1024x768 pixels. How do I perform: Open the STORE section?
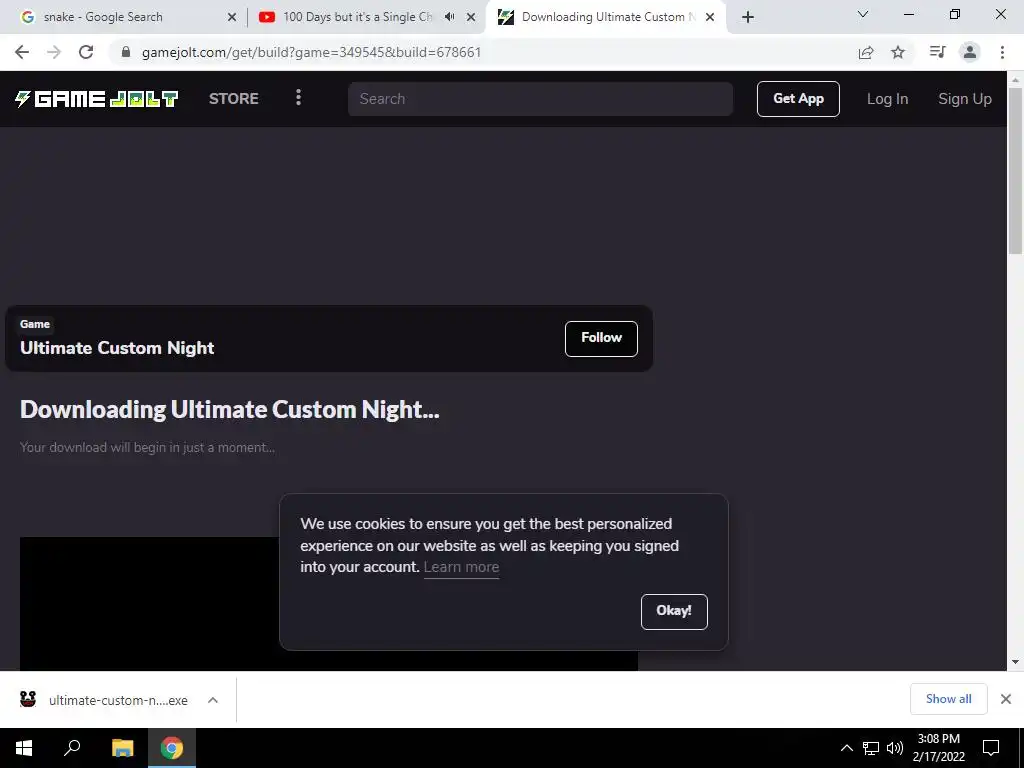point(234,99)
